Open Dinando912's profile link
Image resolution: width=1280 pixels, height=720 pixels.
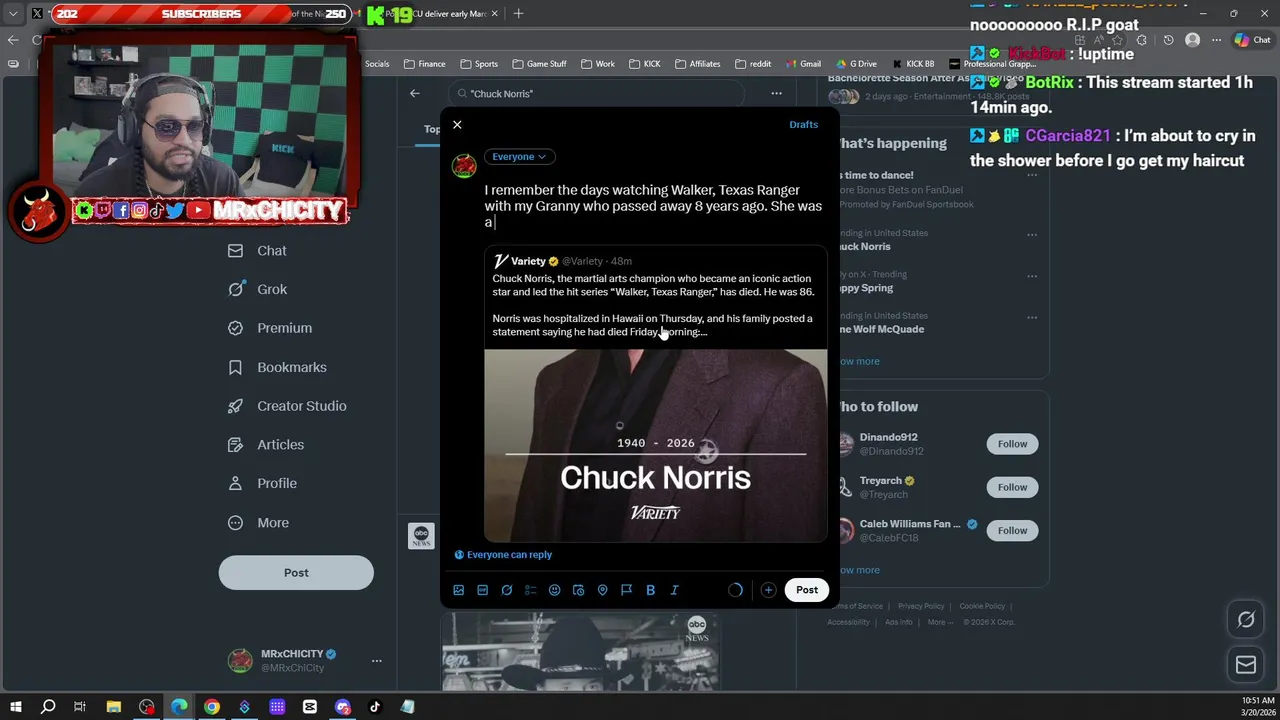(888, 437)
